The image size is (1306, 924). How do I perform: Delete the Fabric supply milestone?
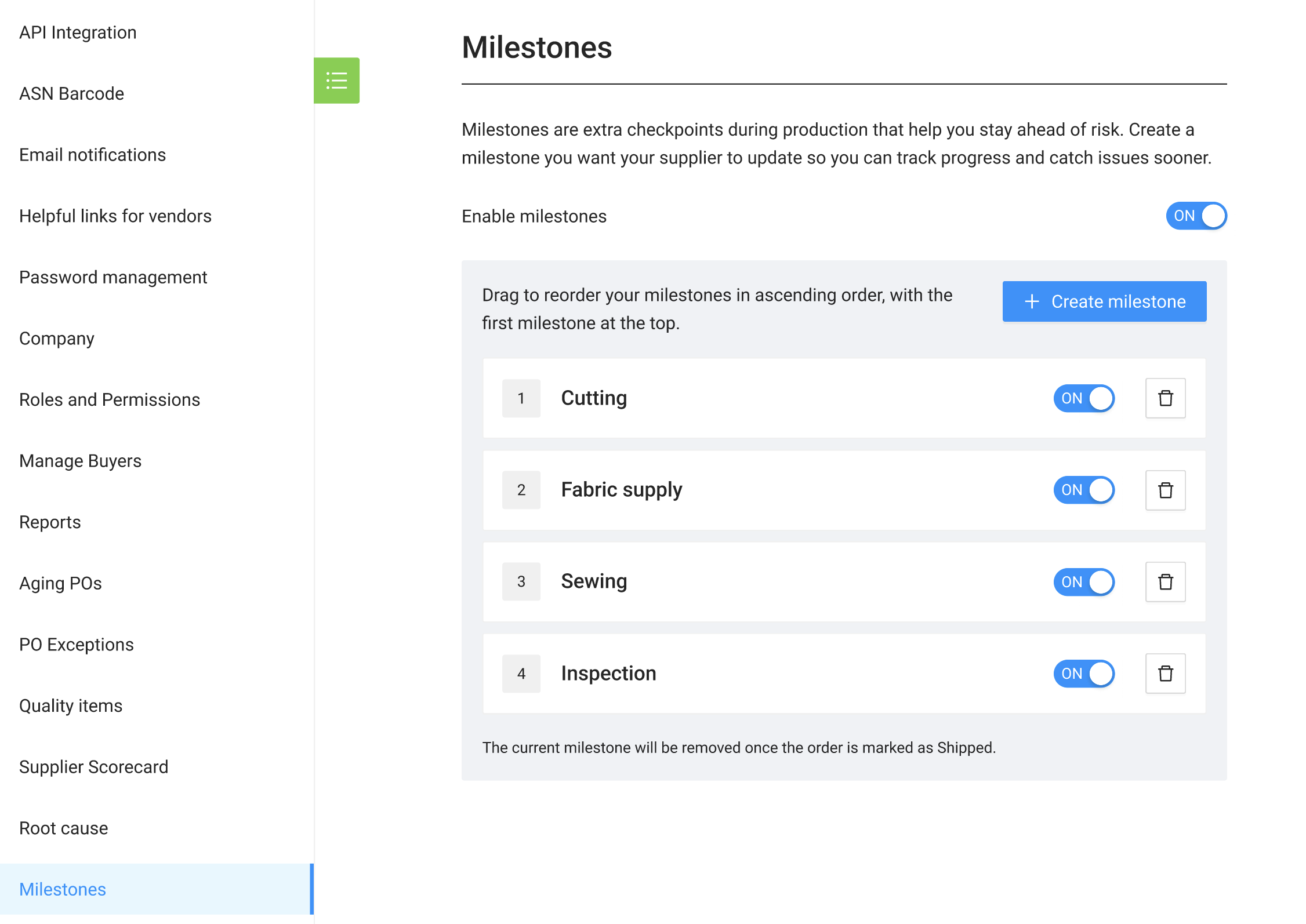tap(1165, 490)
